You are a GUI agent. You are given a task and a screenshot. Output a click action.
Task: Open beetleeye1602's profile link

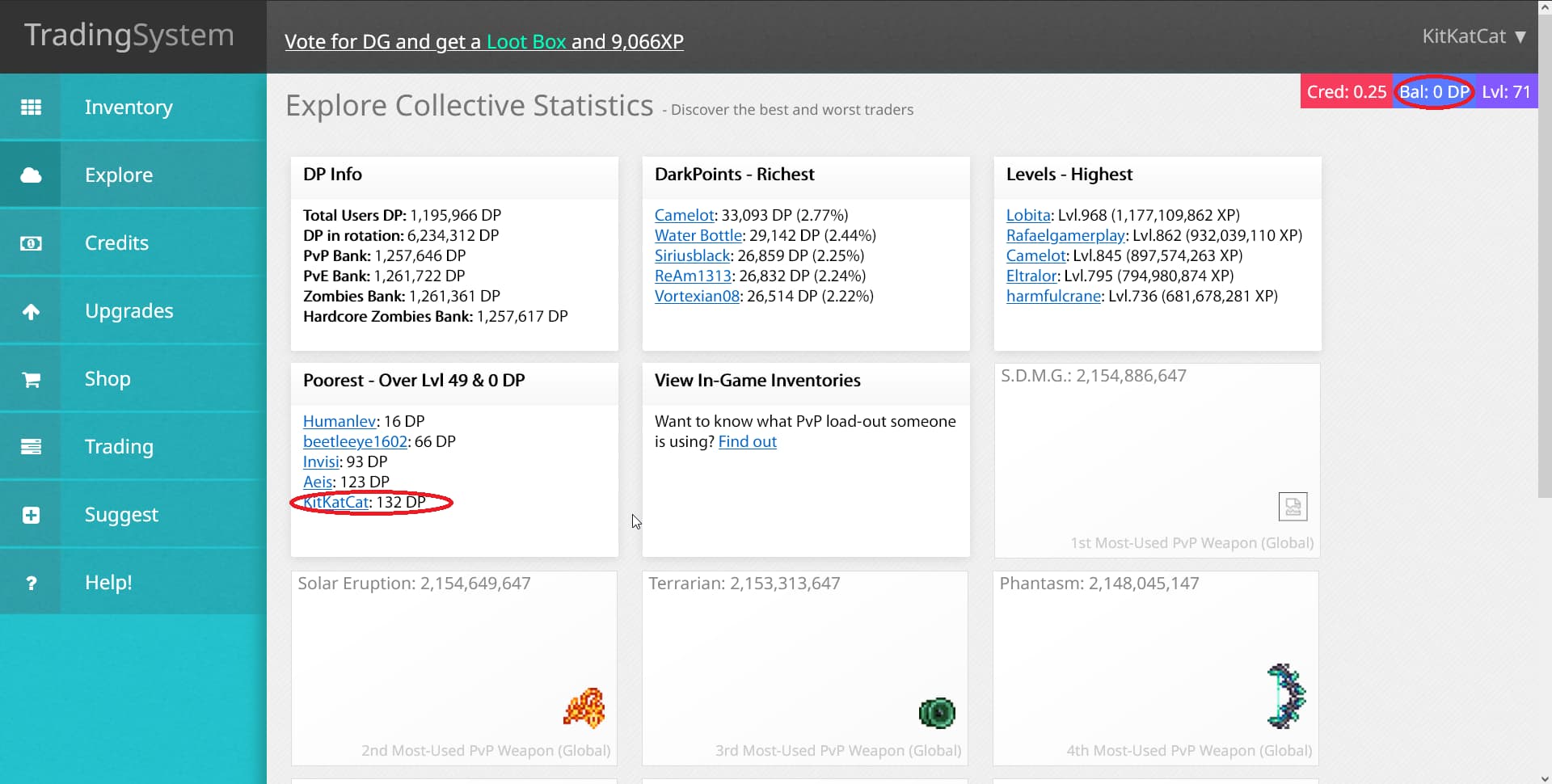click(x=355, y=441)
